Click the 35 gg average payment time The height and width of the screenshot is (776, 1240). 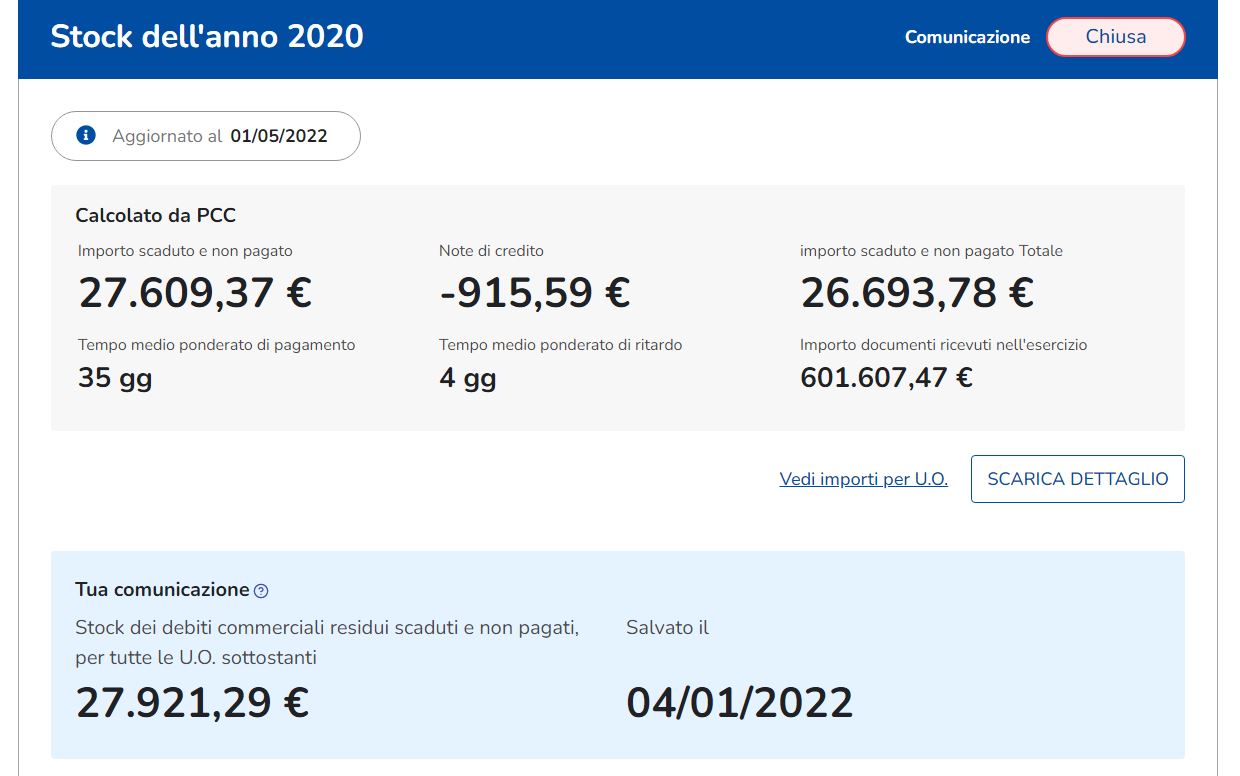(x=115, y=378)
